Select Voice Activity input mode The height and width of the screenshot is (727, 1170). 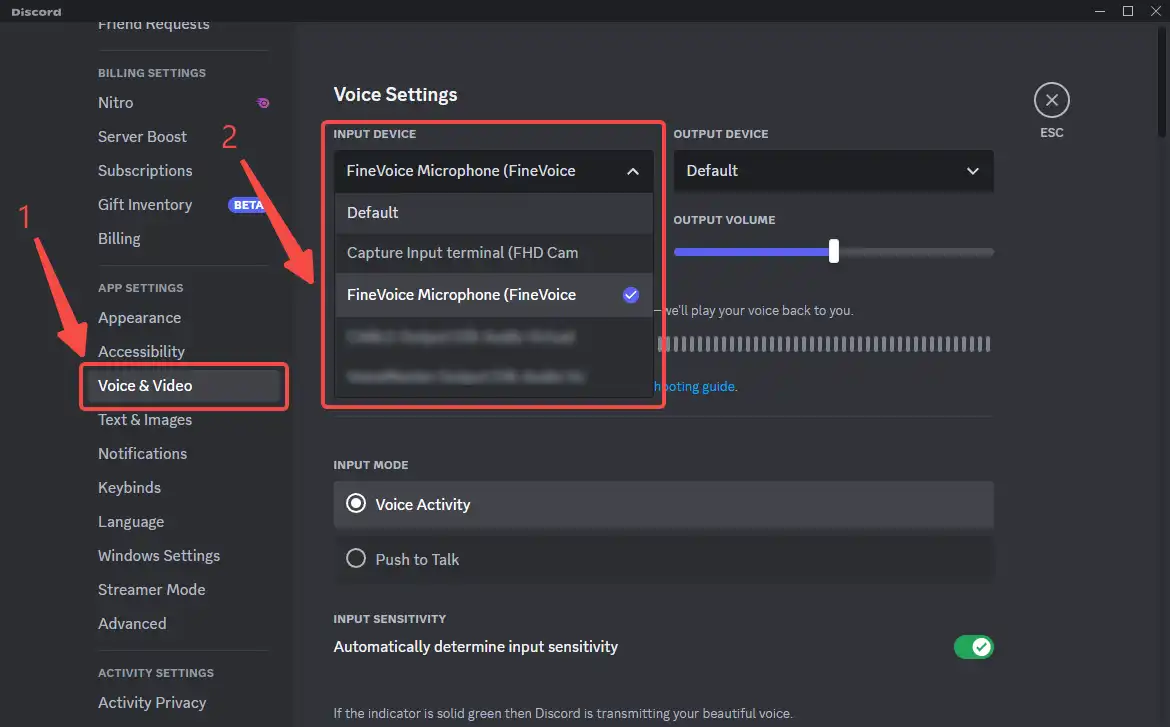pos(663,505)
